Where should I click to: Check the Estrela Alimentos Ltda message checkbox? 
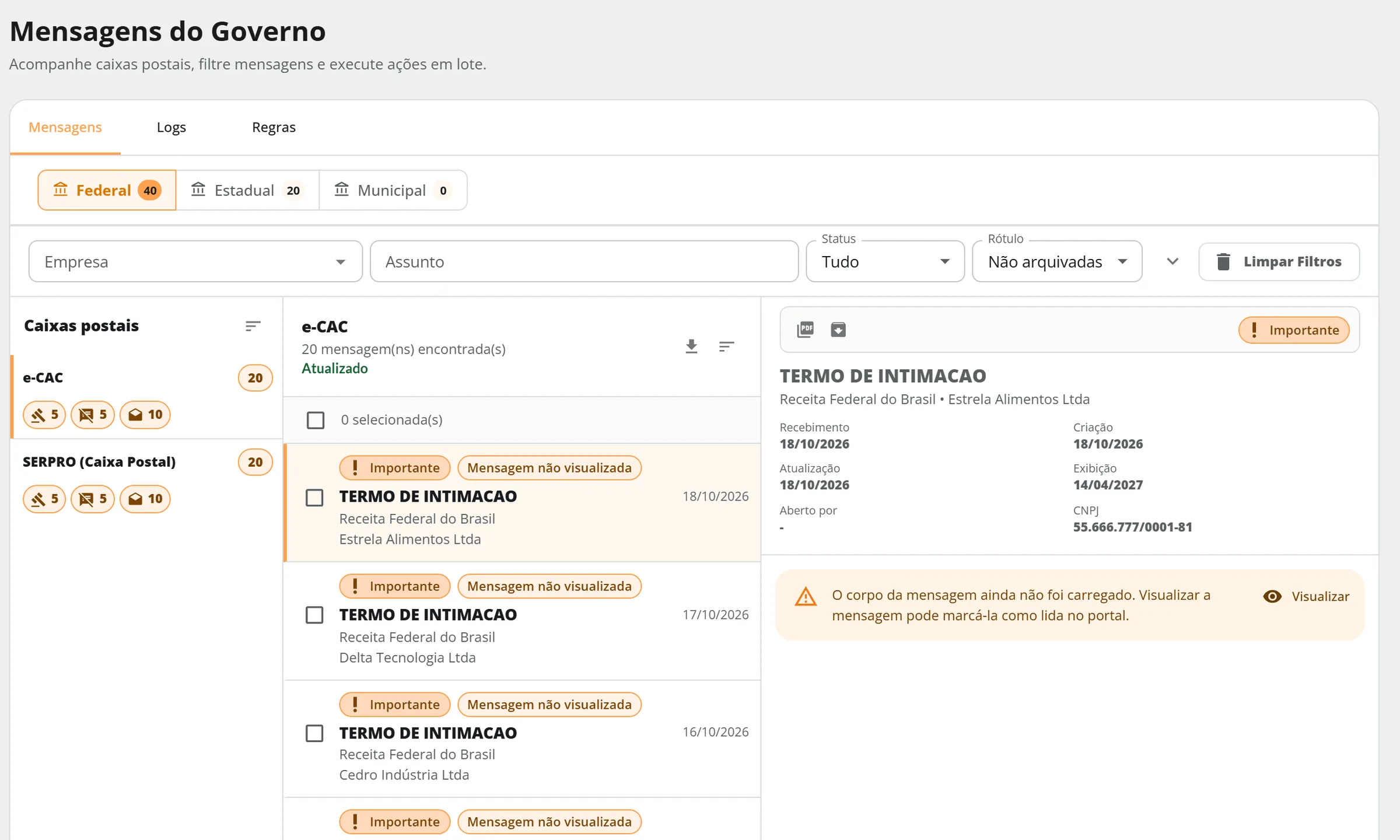314,498
